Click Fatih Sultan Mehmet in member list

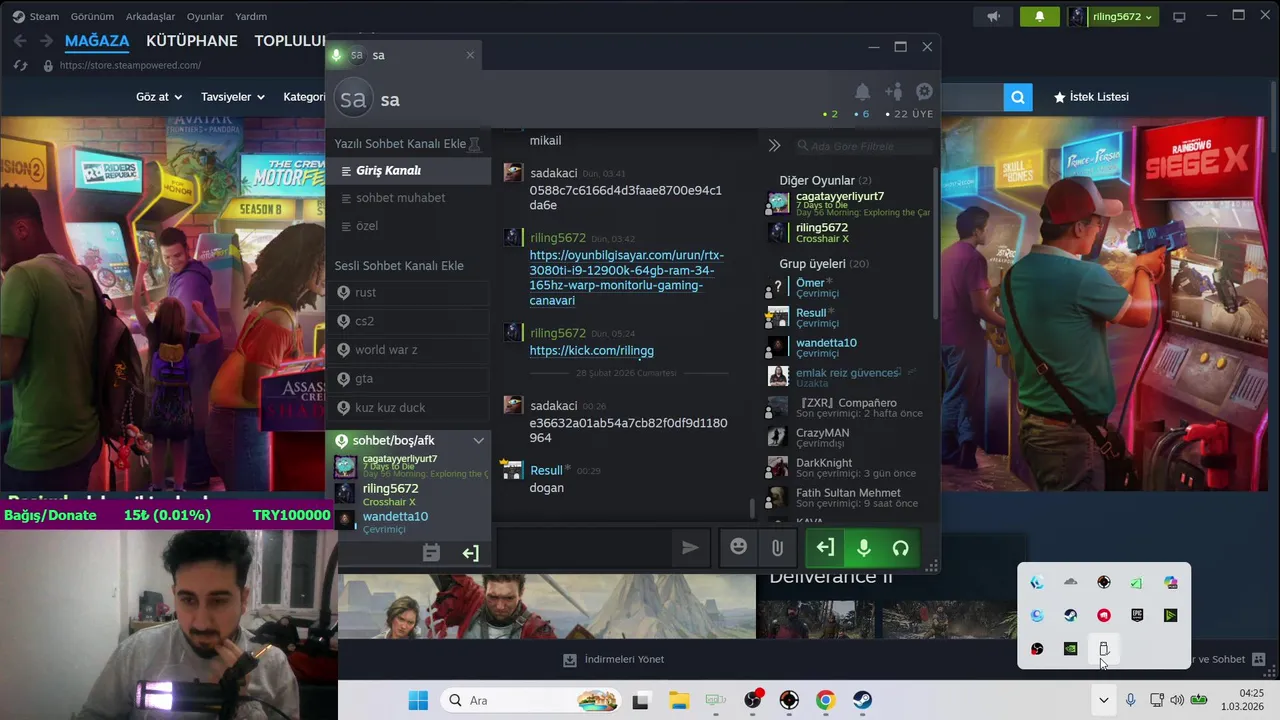848,498
